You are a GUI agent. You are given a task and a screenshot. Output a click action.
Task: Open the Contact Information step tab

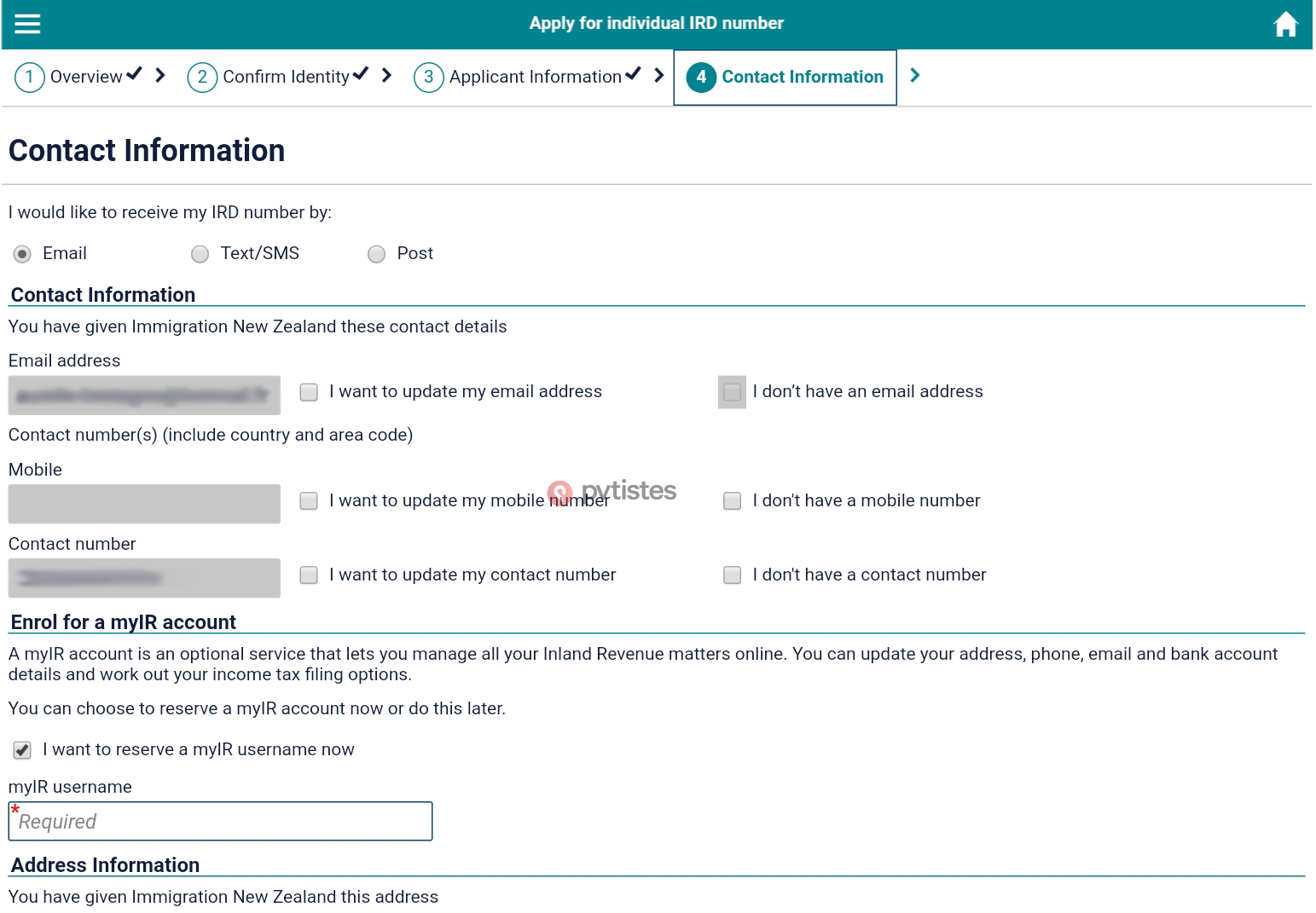coord(802,78)
